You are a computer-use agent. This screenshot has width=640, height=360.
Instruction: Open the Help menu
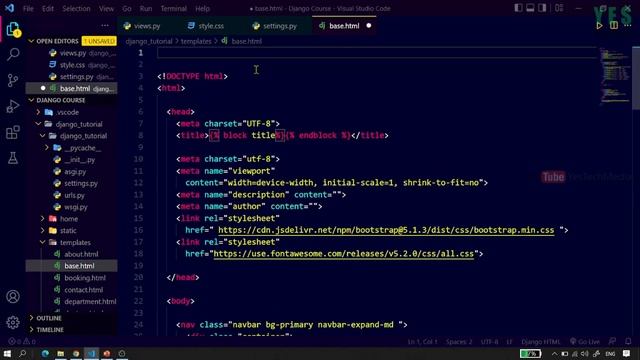[202, 9]
